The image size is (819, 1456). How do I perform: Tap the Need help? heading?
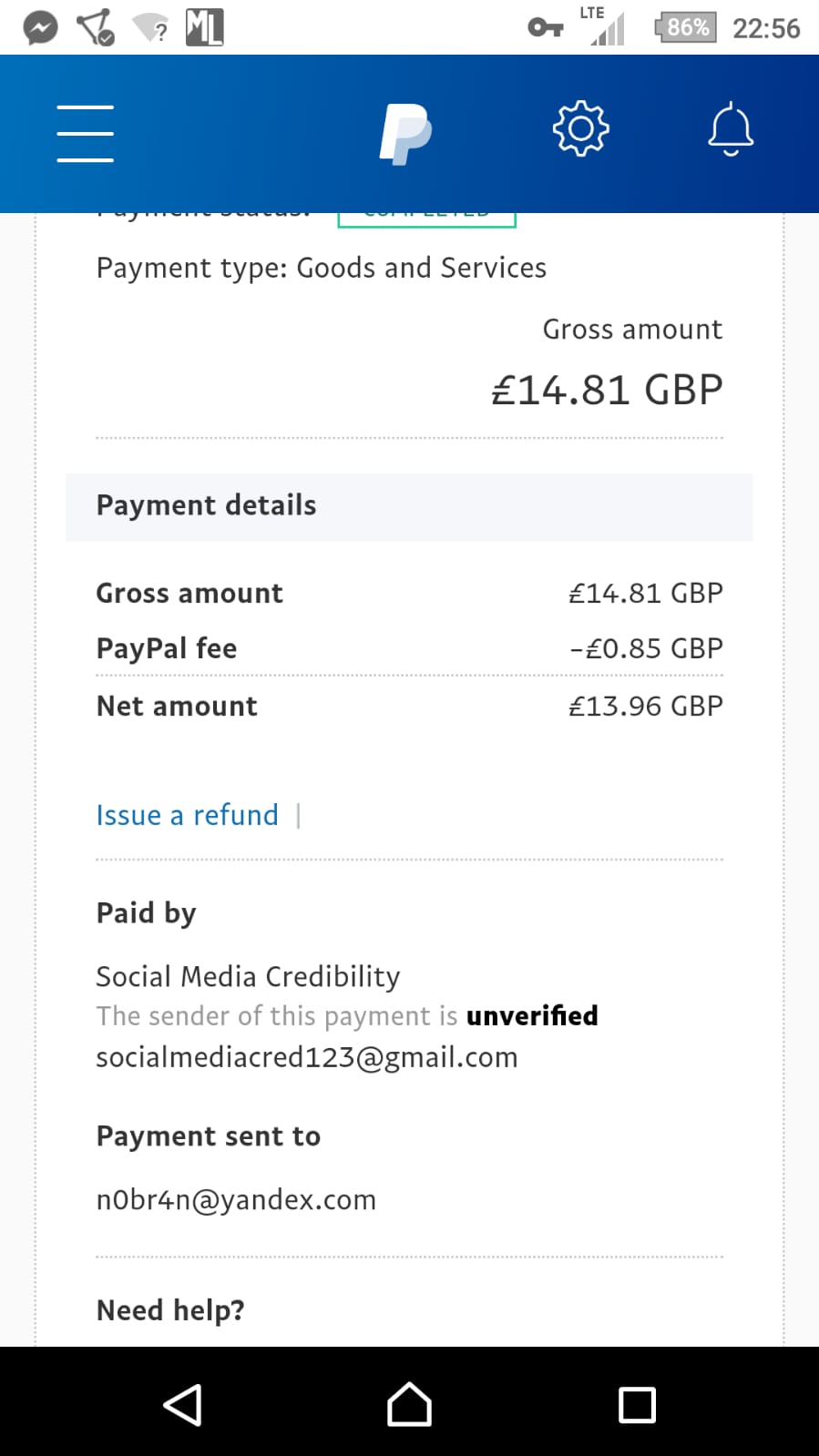[x=170, y=1309]
